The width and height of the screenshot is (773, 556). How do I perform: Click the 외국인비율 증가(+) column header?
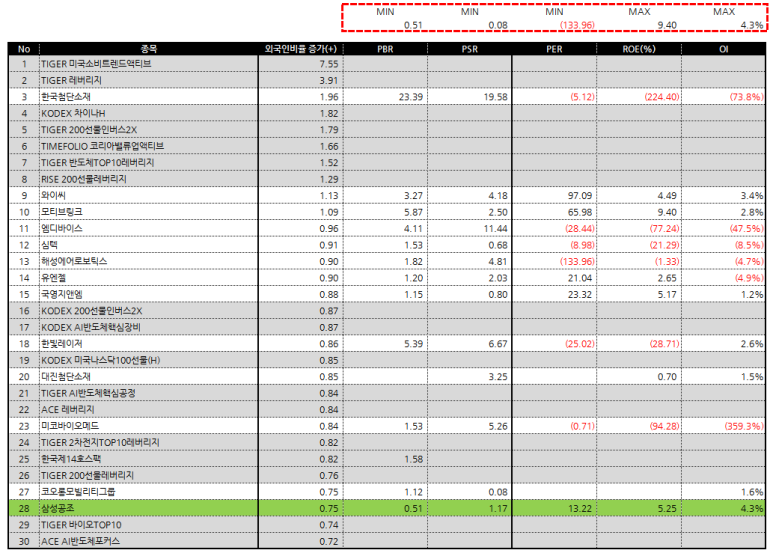[300, 49]
